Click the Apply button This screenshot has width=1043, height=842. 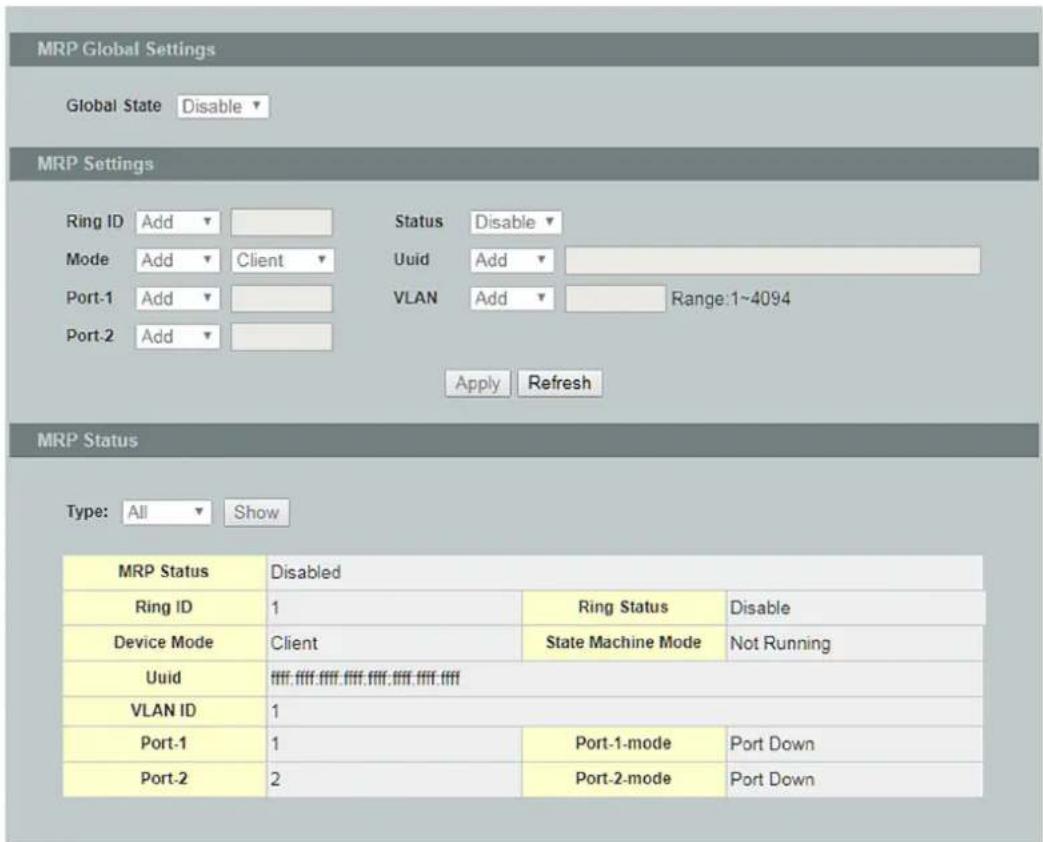(x=478, y=384)
